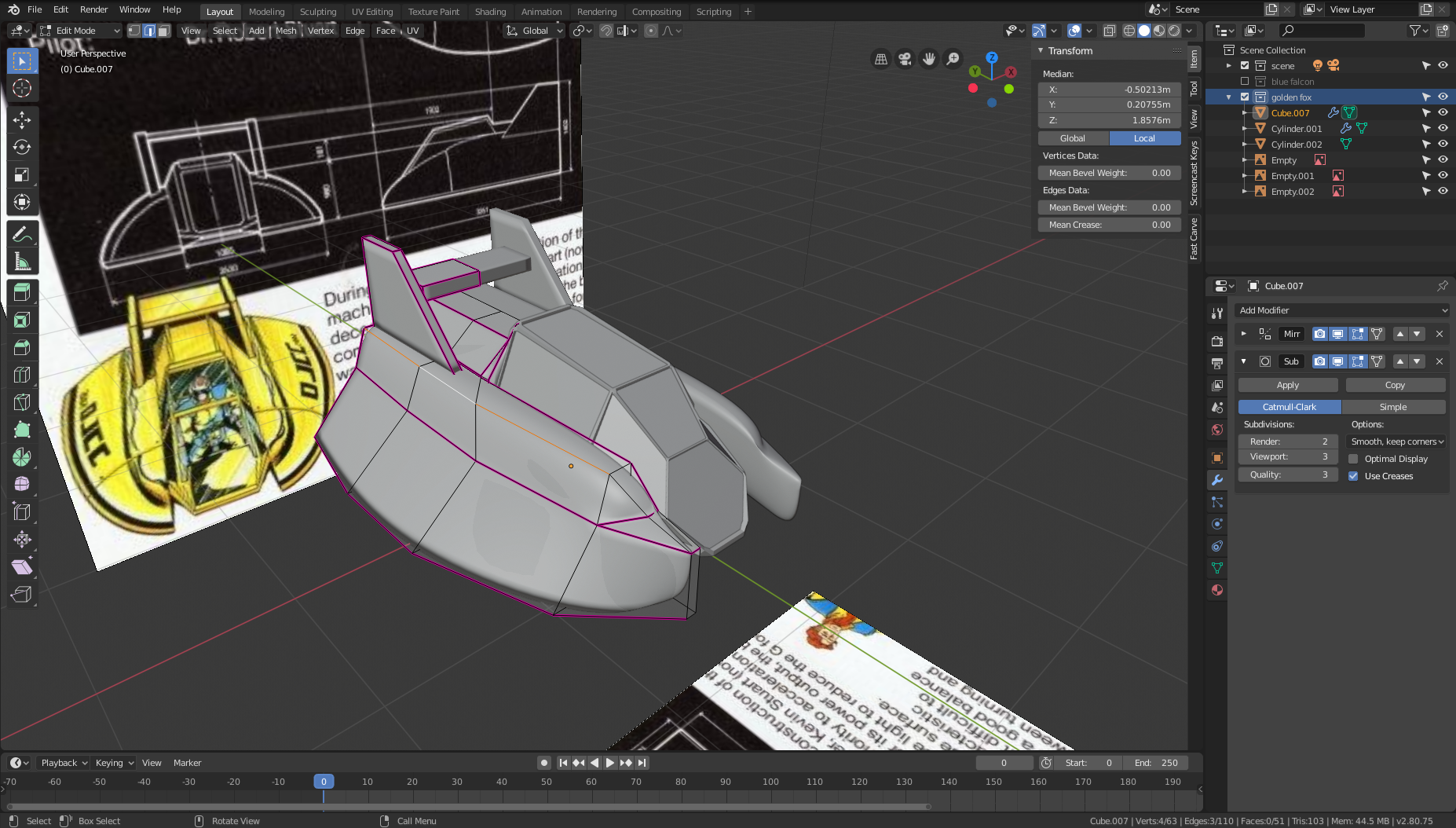Select the Inset Faces tool
1456x828 pixels.
[22, 320]
